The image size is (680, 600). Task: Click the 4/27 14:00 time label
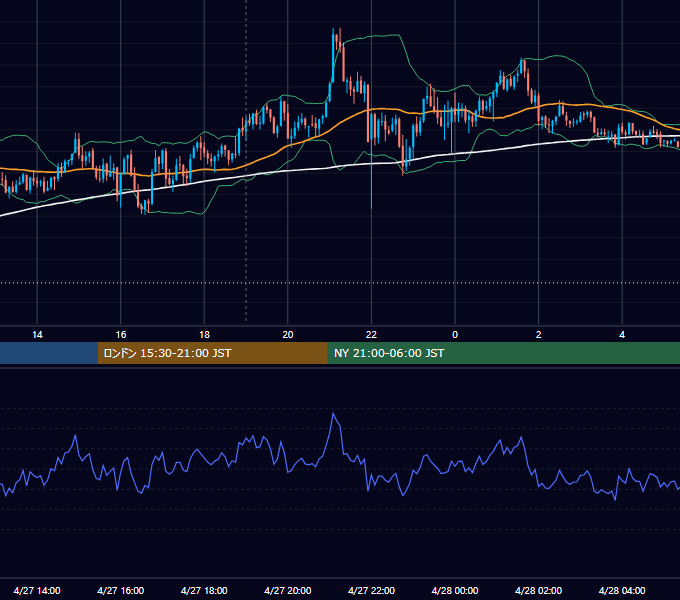(37, 590)
